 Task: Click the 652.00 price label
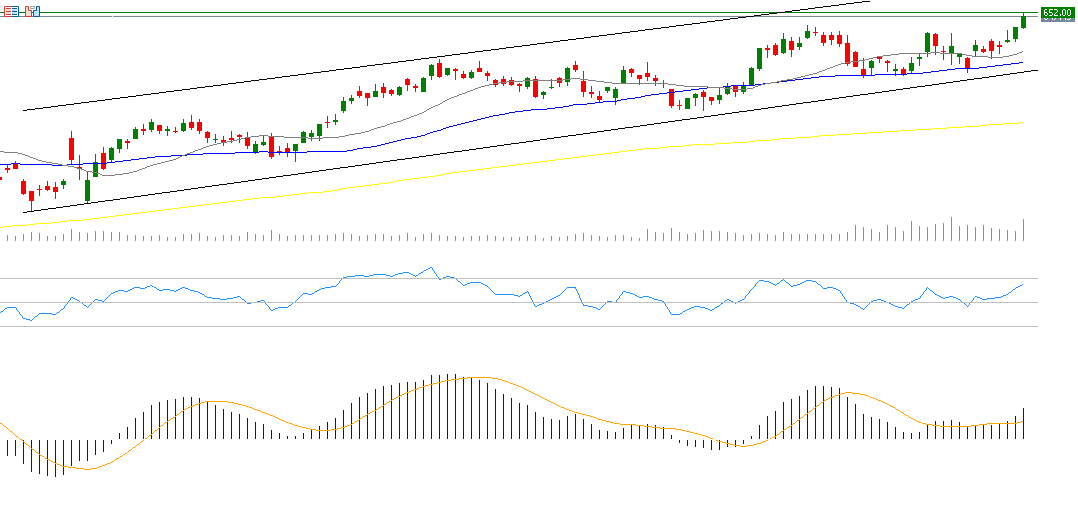coord(1057,13)
